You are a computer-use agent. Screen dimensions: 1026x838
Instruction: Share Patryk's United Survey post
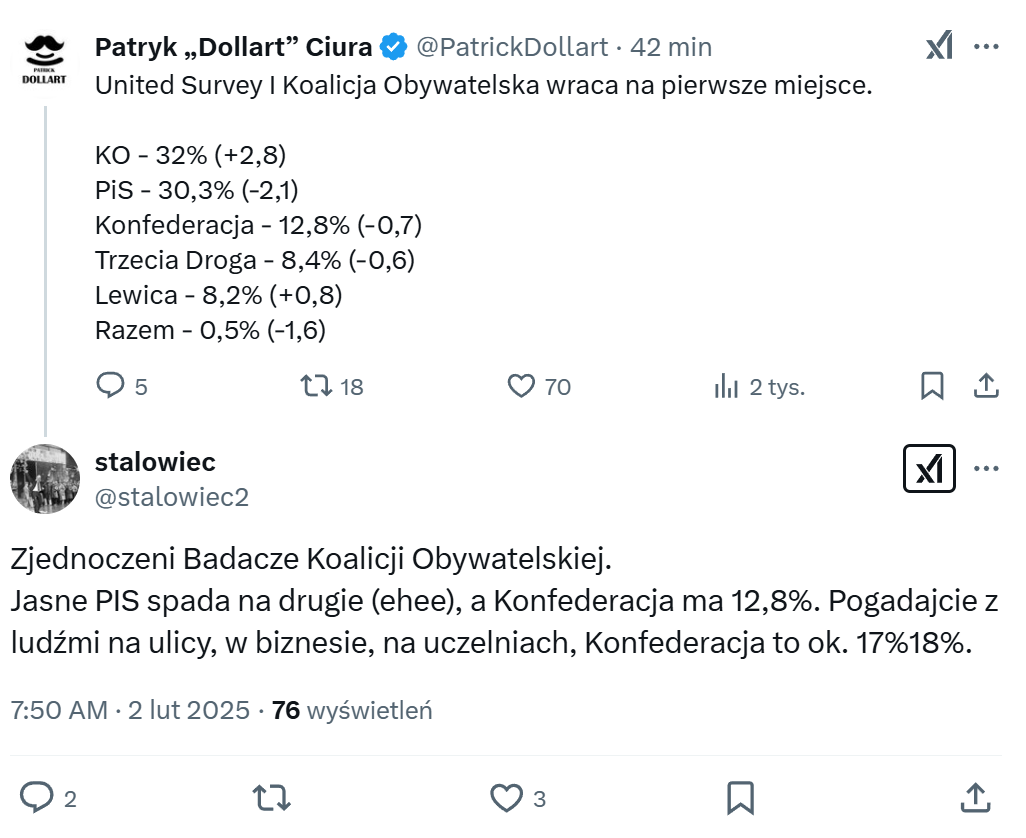tap(986, 386)
